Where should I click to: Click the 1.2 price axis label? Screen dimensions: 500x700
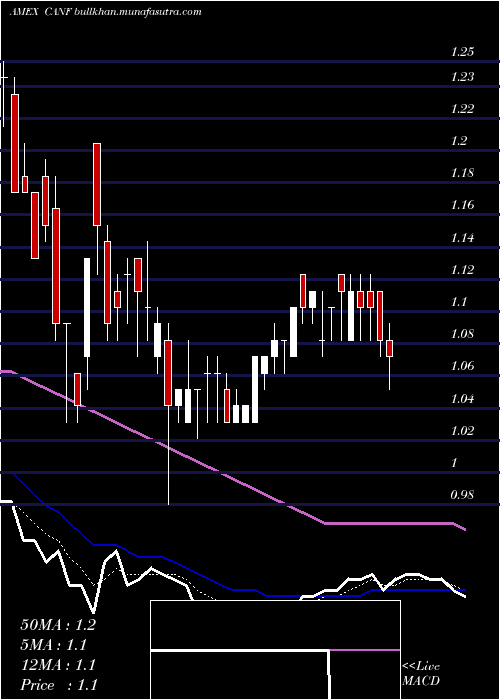459,141
